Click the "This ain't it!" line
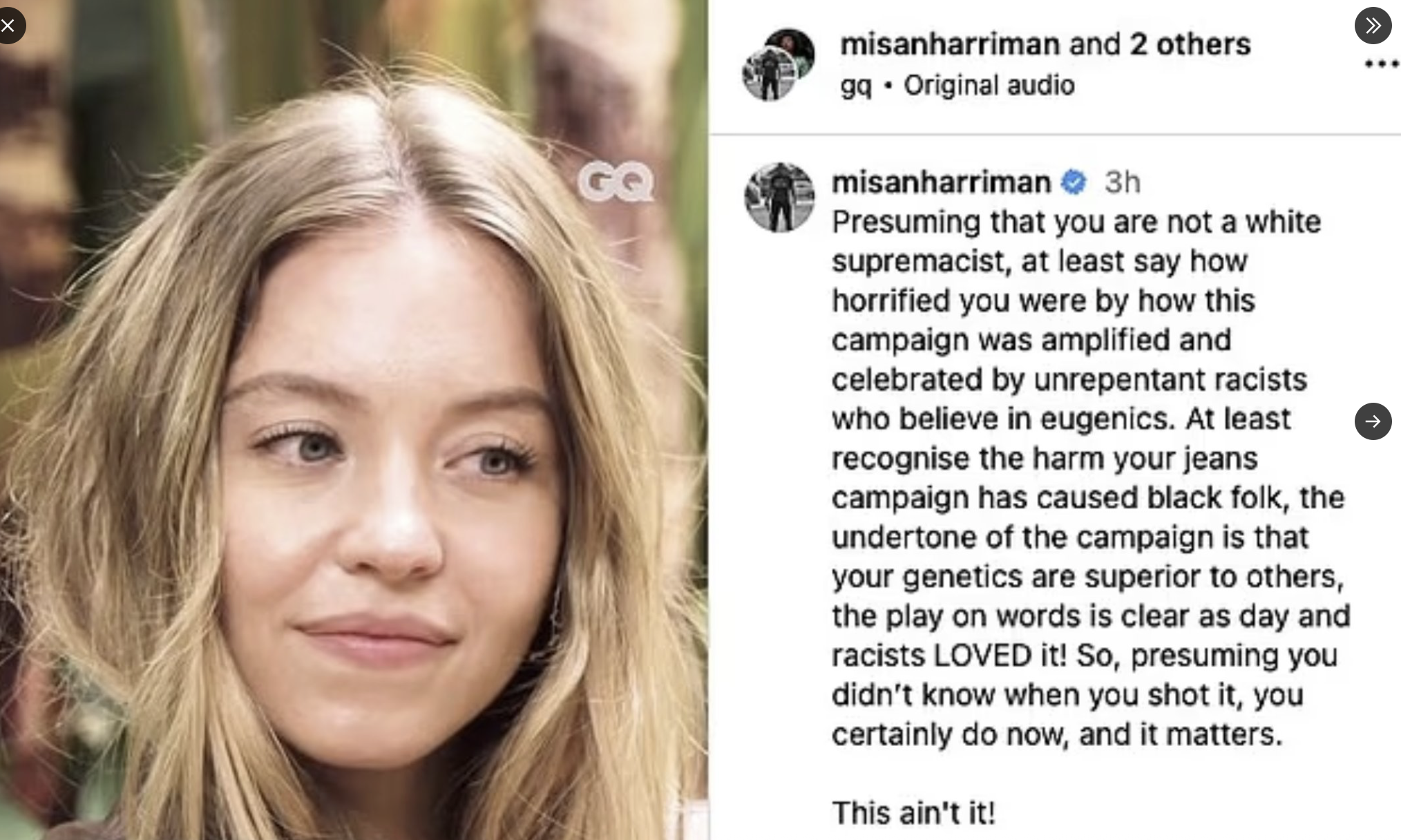Screen dimensions: 1401x840 tap(913, 812)
